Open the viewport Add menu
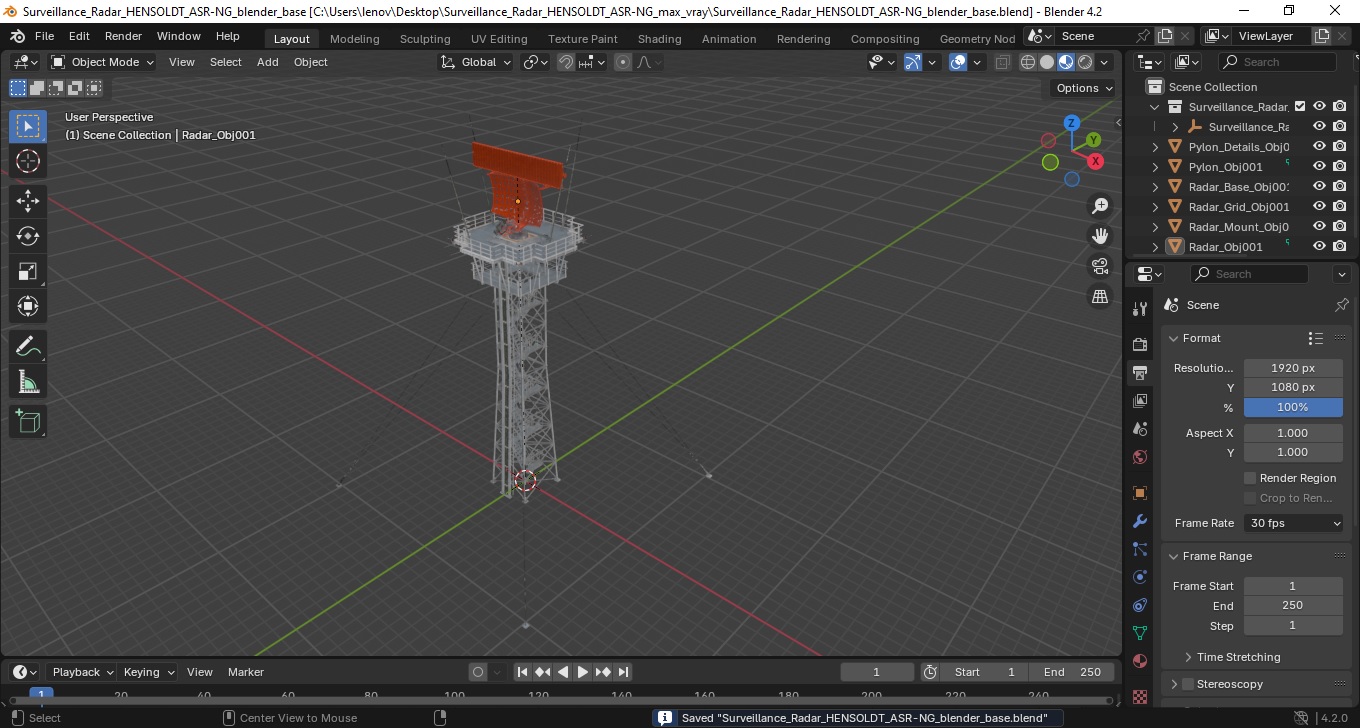1360x728 pixels. [268, 62]
